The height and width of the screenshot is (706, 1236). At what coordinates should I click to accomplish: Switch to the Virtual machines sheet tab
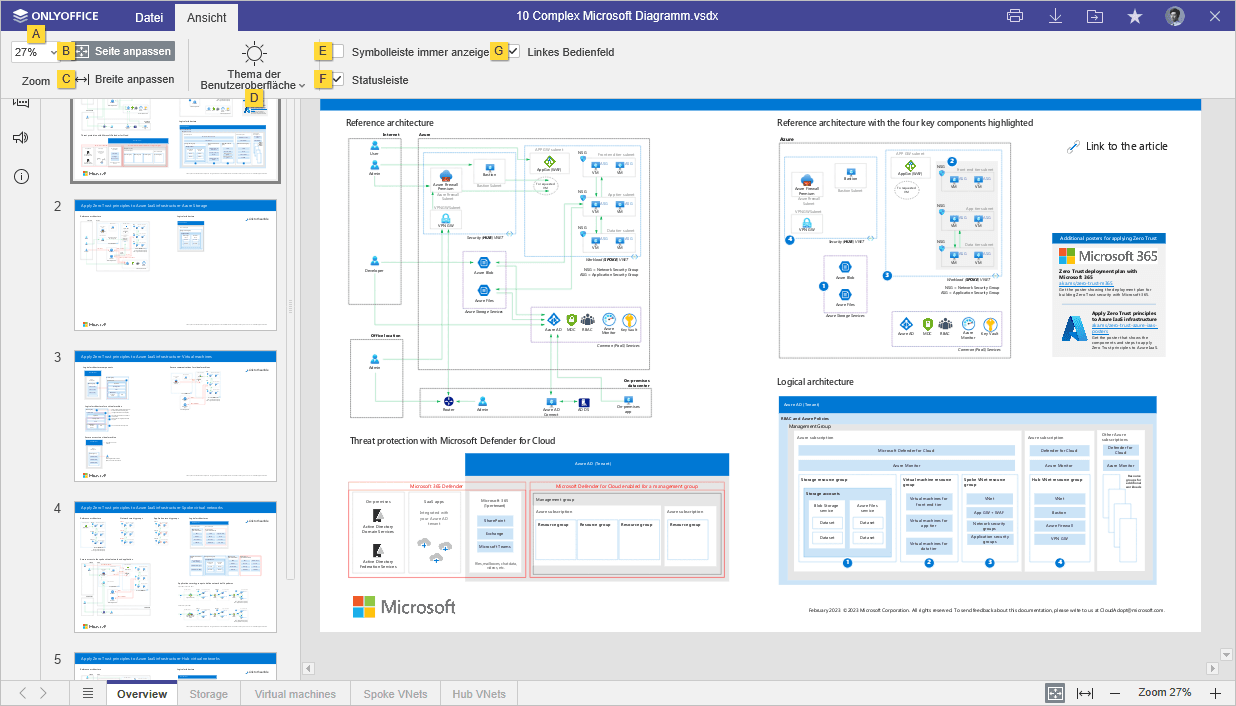coord(295,694)
